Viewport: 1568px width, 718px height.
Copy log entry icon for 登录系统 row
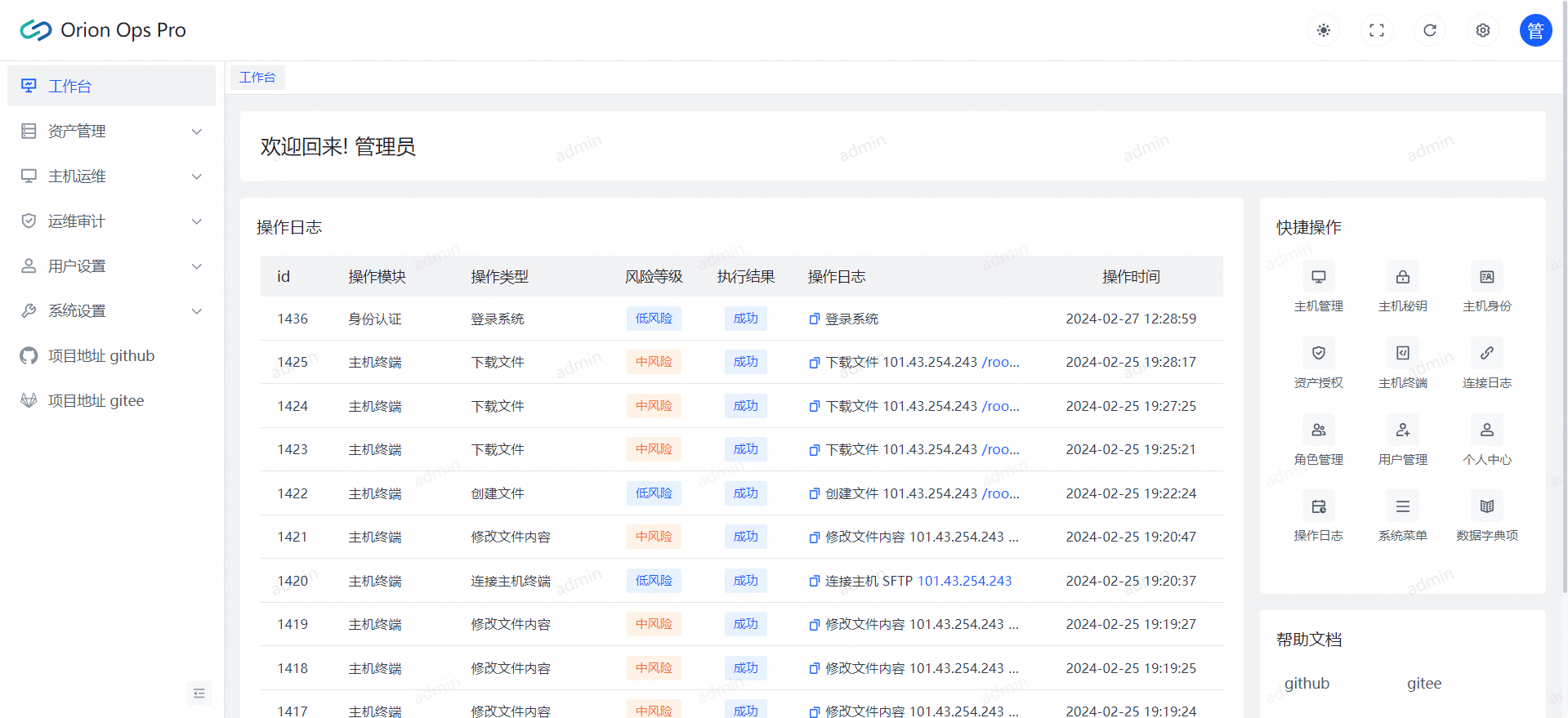pyautogui.click(x=814, y=319)
